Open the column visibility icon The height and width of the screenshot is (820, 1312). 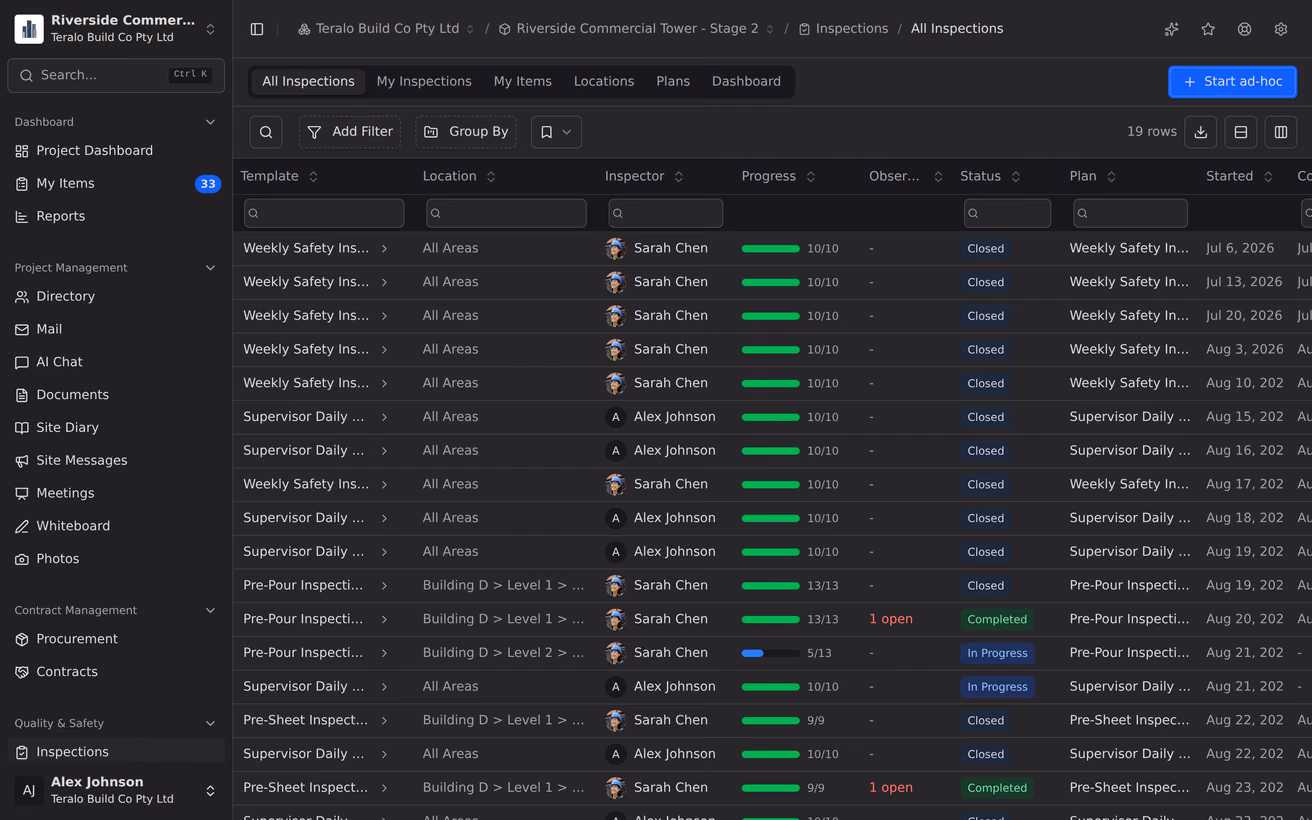click(1281, 132)
